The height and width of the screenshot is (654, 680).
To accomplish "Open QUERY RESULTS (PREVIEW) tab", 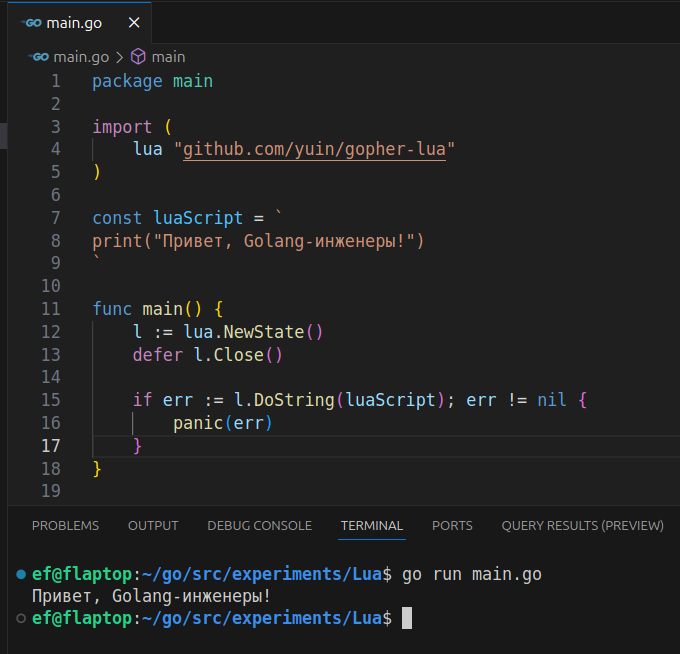I will 582,526.
